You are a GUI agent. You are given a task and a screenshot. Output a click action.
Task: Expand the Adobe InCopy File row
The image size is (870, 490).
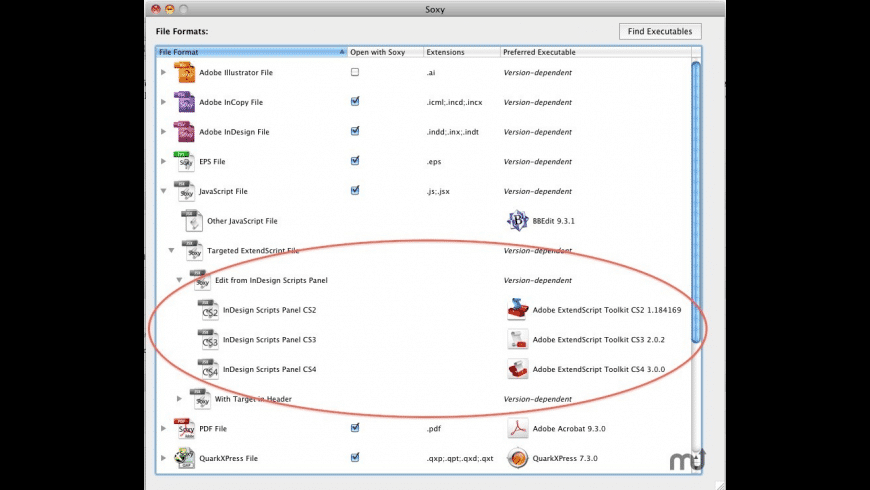coord(164,102)
